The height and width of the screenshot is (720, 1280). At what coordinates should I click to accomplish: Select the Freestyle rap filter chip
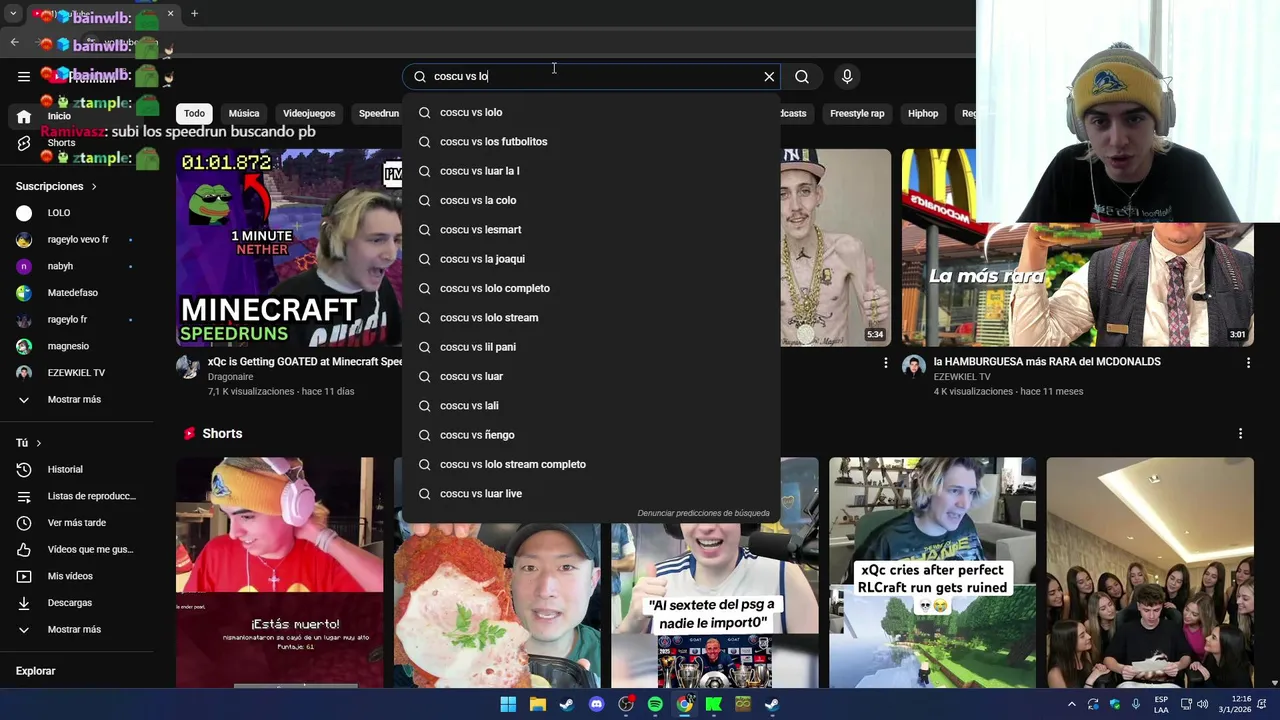click(x=857, y=113)
